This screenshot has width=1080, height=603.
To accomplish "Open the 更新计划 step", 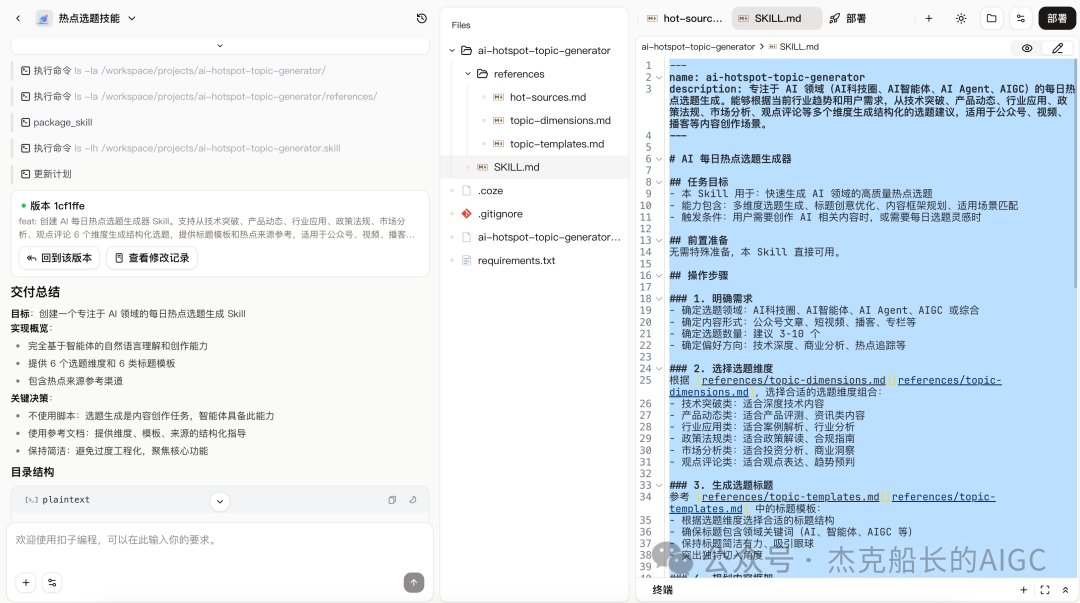I will [x=46, y=174].
